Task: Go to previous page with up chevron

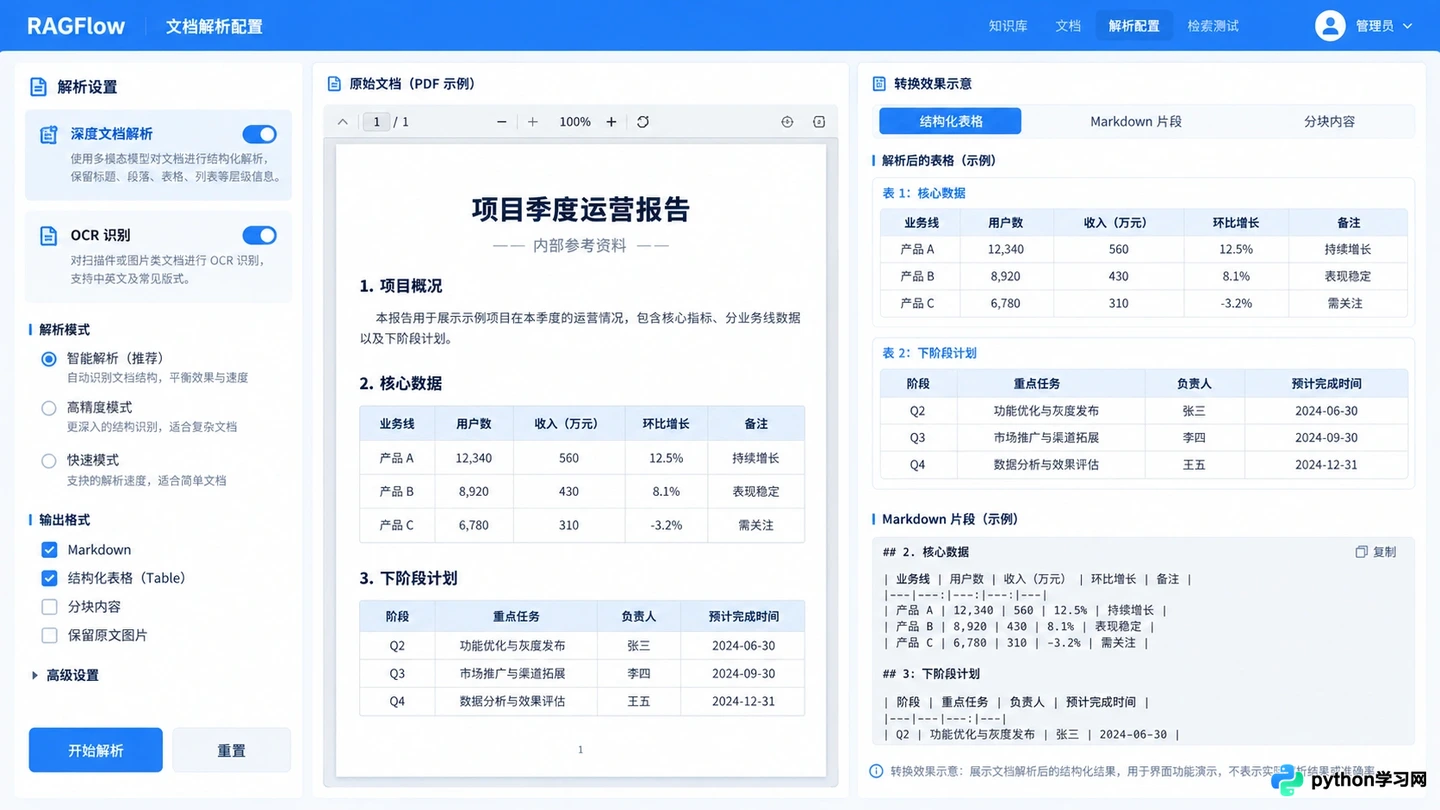Action: (x=343, y=122)
